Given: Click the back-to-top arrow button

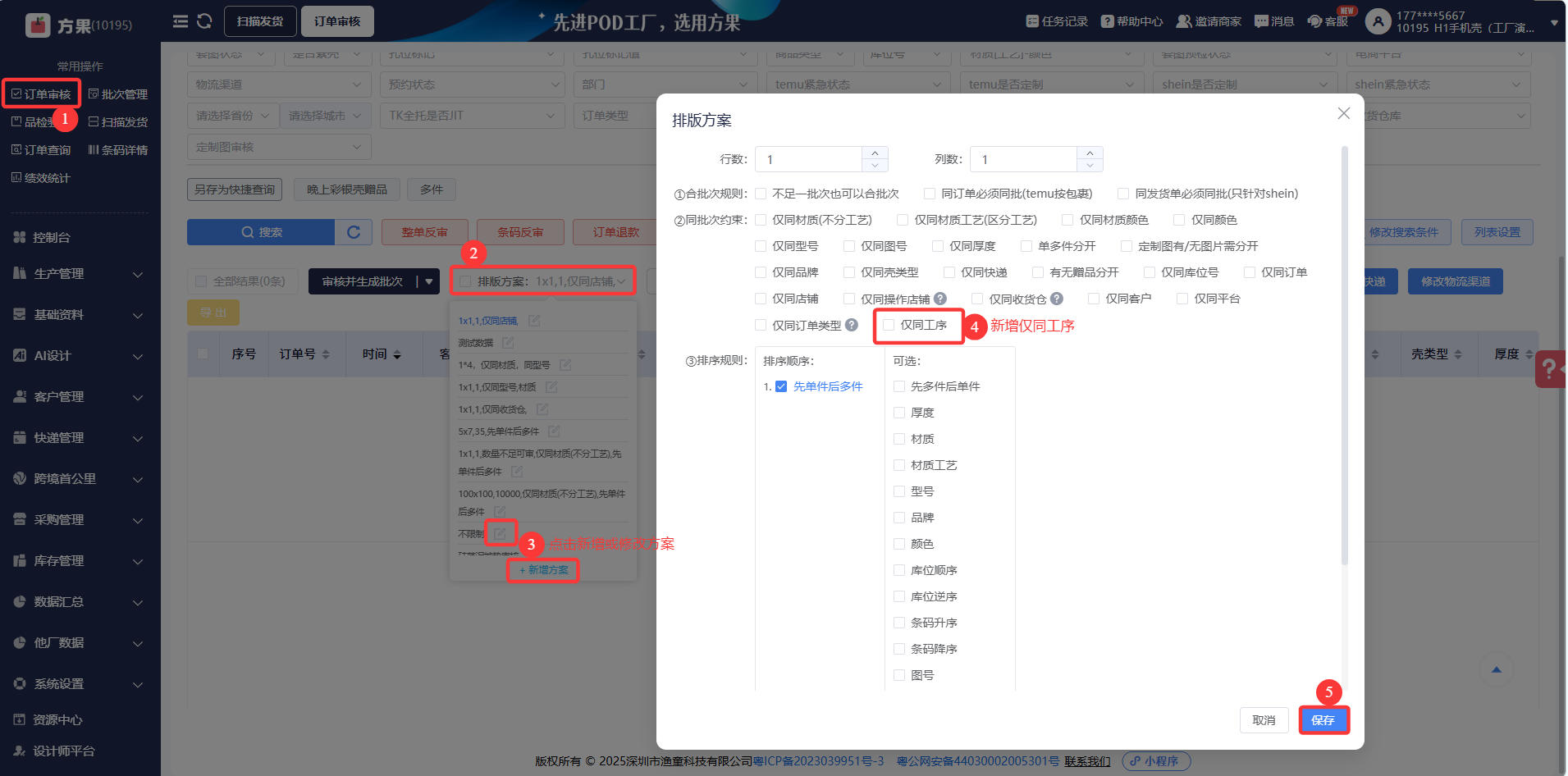Looking at the screenshot, I should pyautogui.click(x=1497, y=670).
